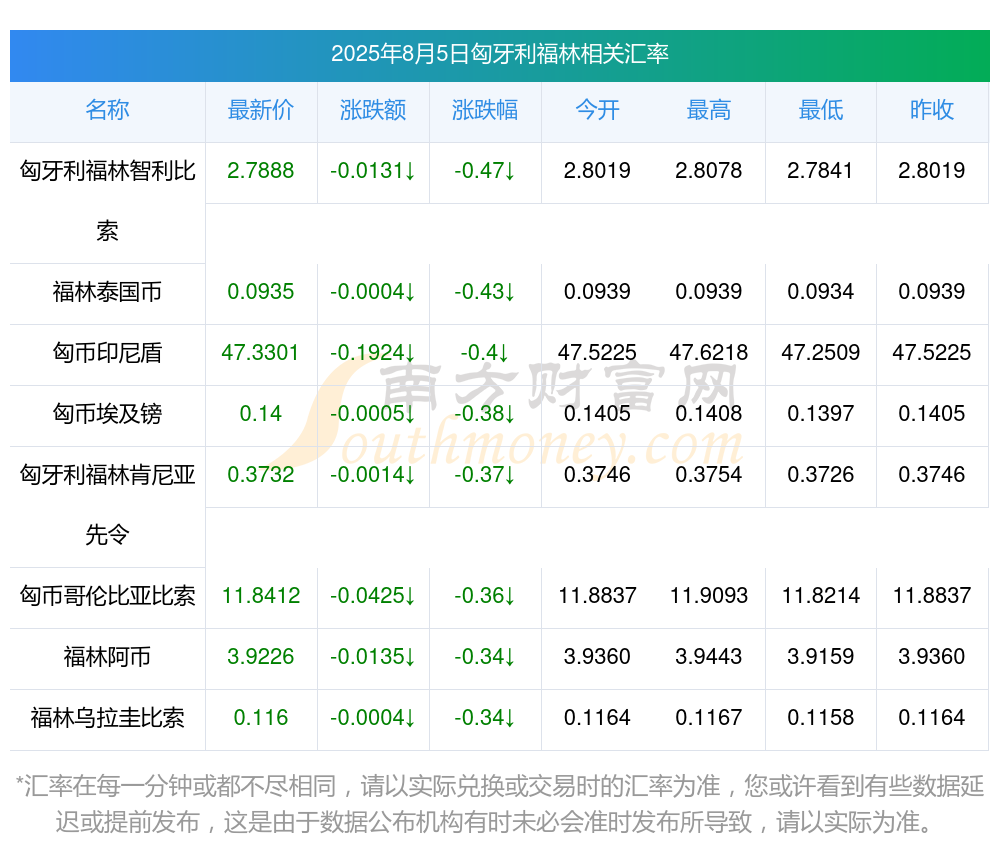Click the 今开 column header
The height and width of the screenshot is (853, 1000).
click(597, 110)
